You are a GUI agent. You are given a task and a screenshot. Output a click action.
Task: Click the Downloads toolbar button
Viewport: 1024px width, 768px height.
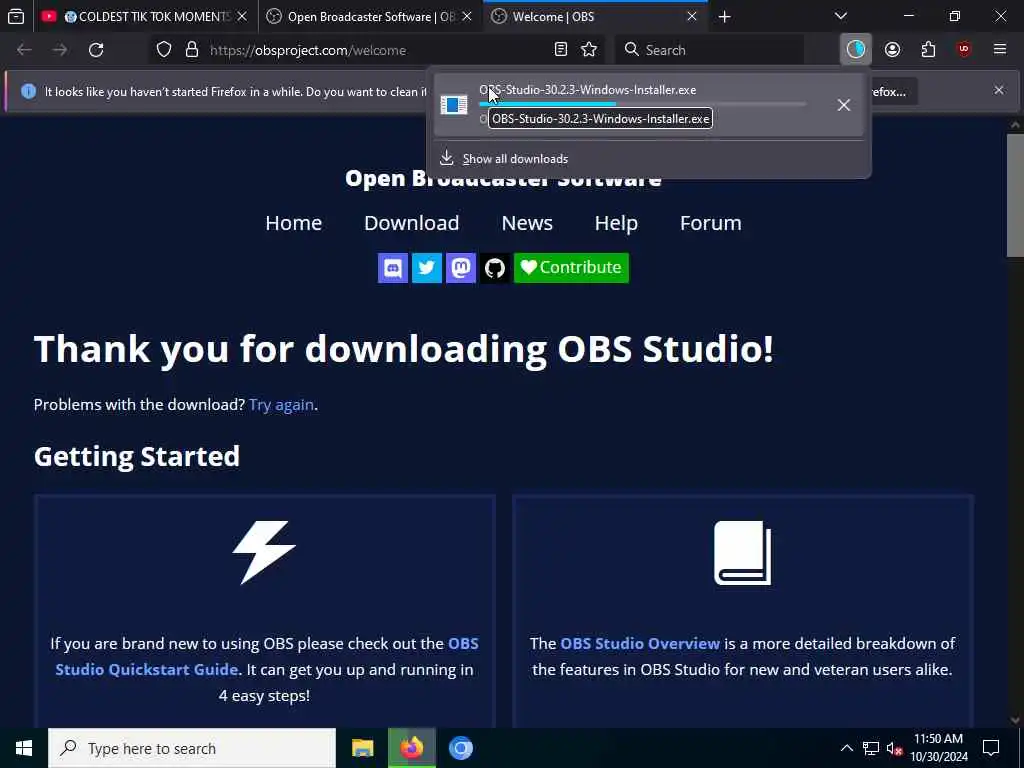[856, 50]
